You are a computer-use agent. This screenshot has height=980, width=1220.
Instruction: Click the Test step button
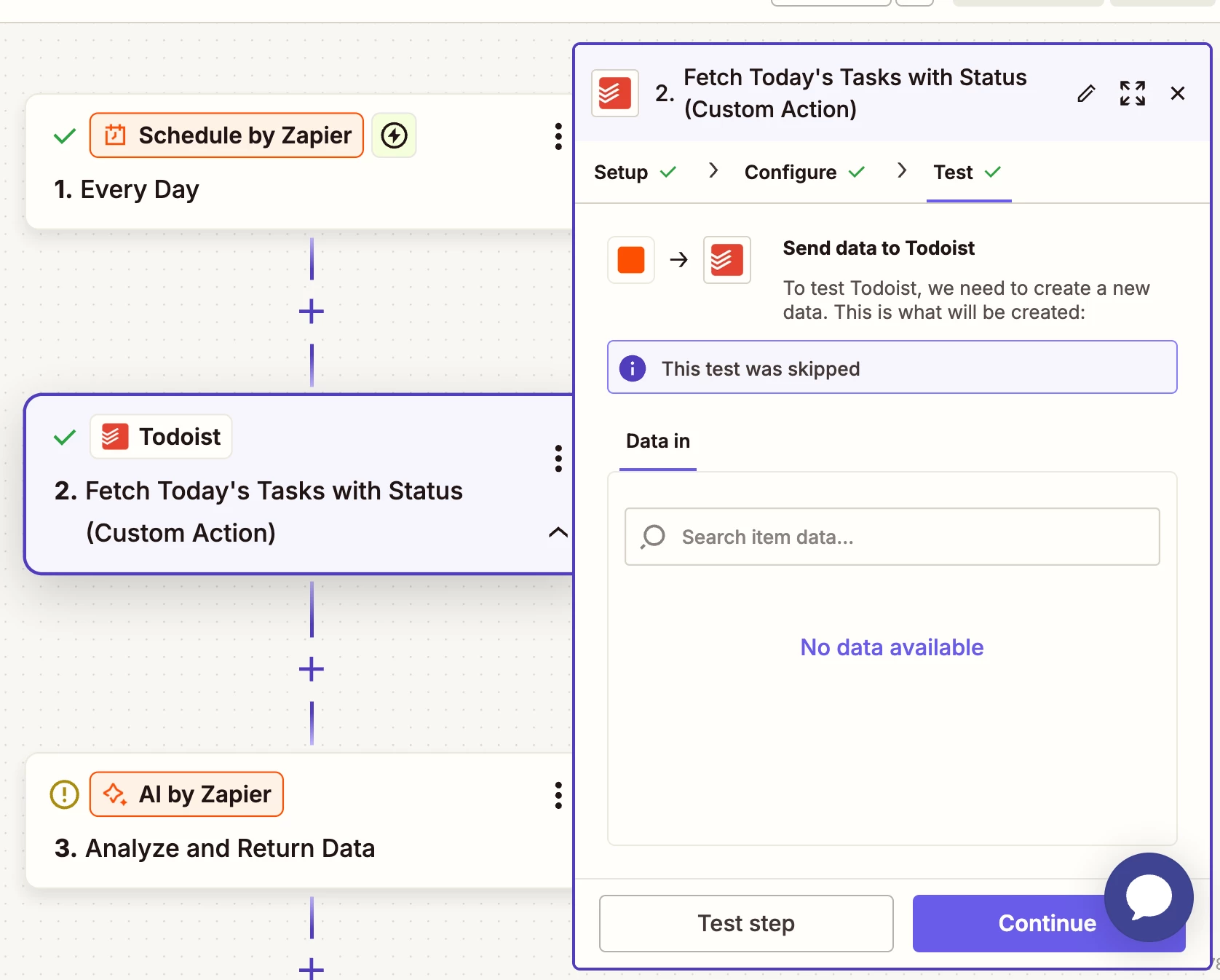[746, 923]
